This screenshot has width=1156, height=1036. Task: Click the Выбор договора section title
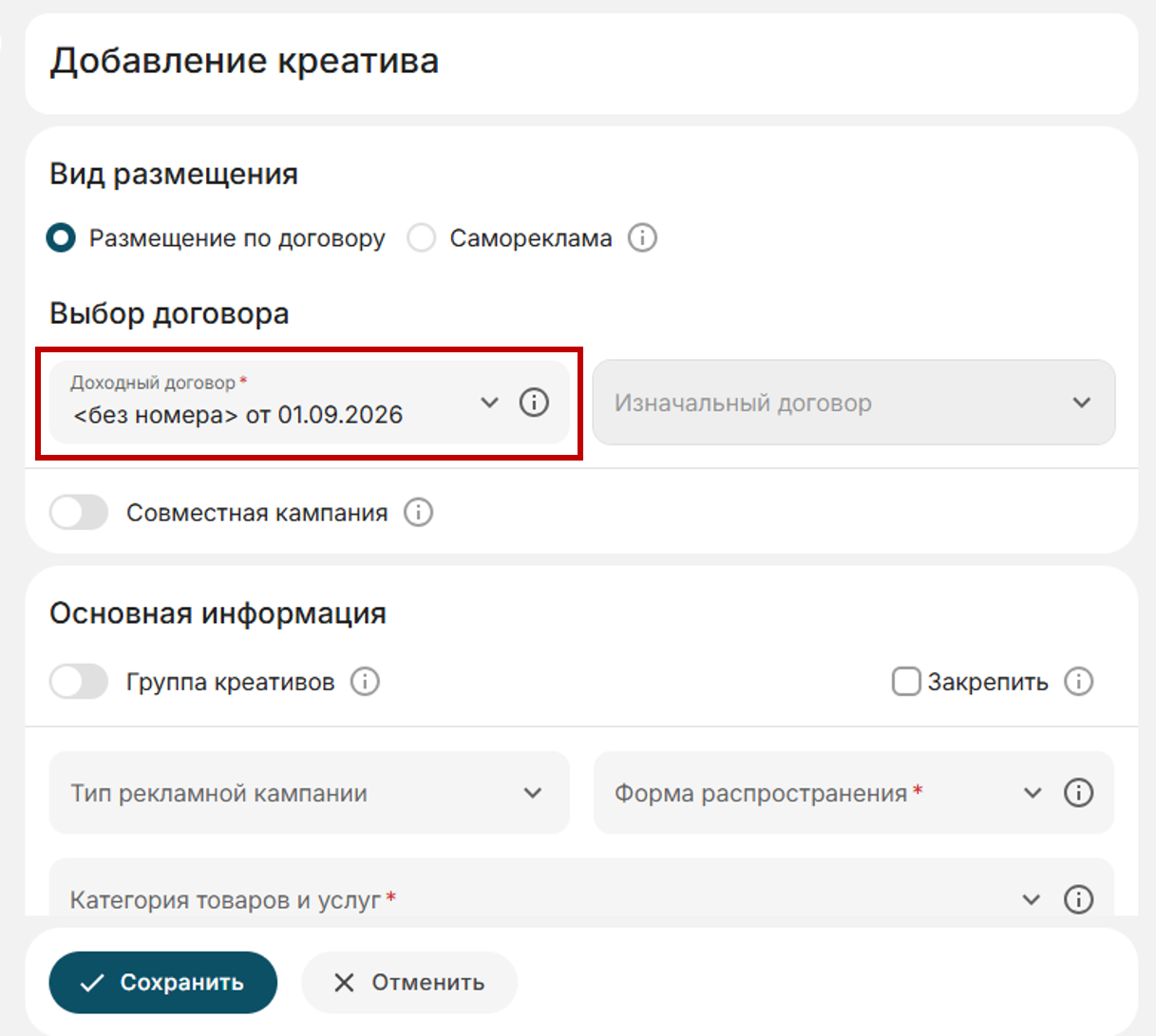[169, 314]
